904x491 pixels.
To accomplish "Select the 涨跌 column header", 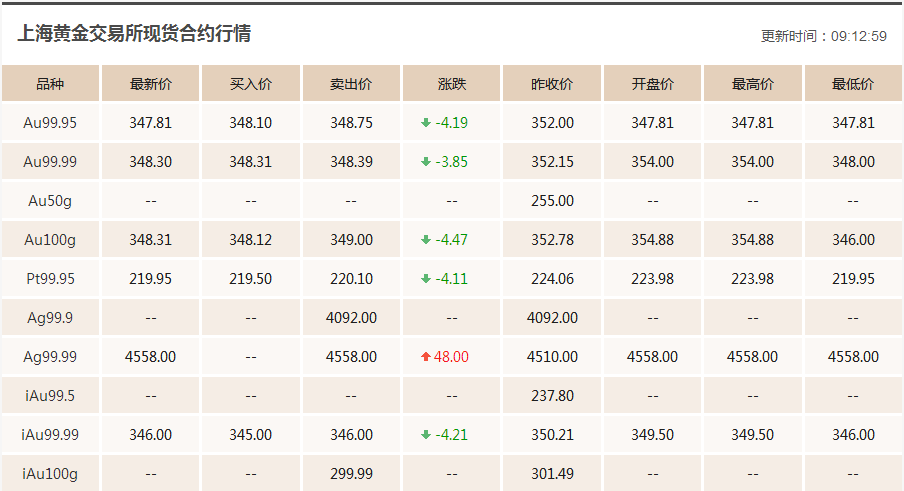I will click(x=451, y=84).
